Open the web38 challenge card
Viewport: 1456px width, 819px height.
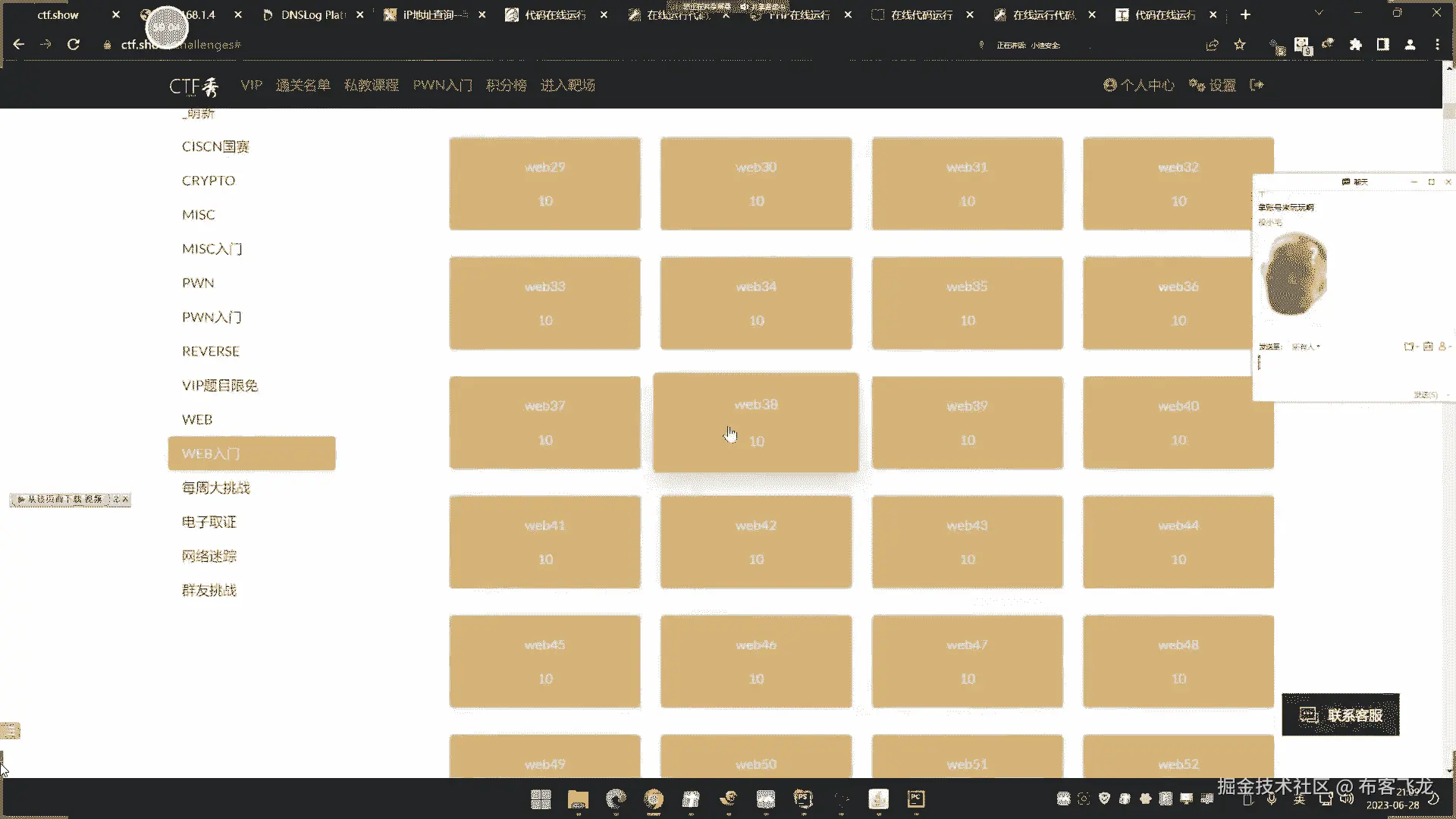pyautogui.click(x=756, y=422)
